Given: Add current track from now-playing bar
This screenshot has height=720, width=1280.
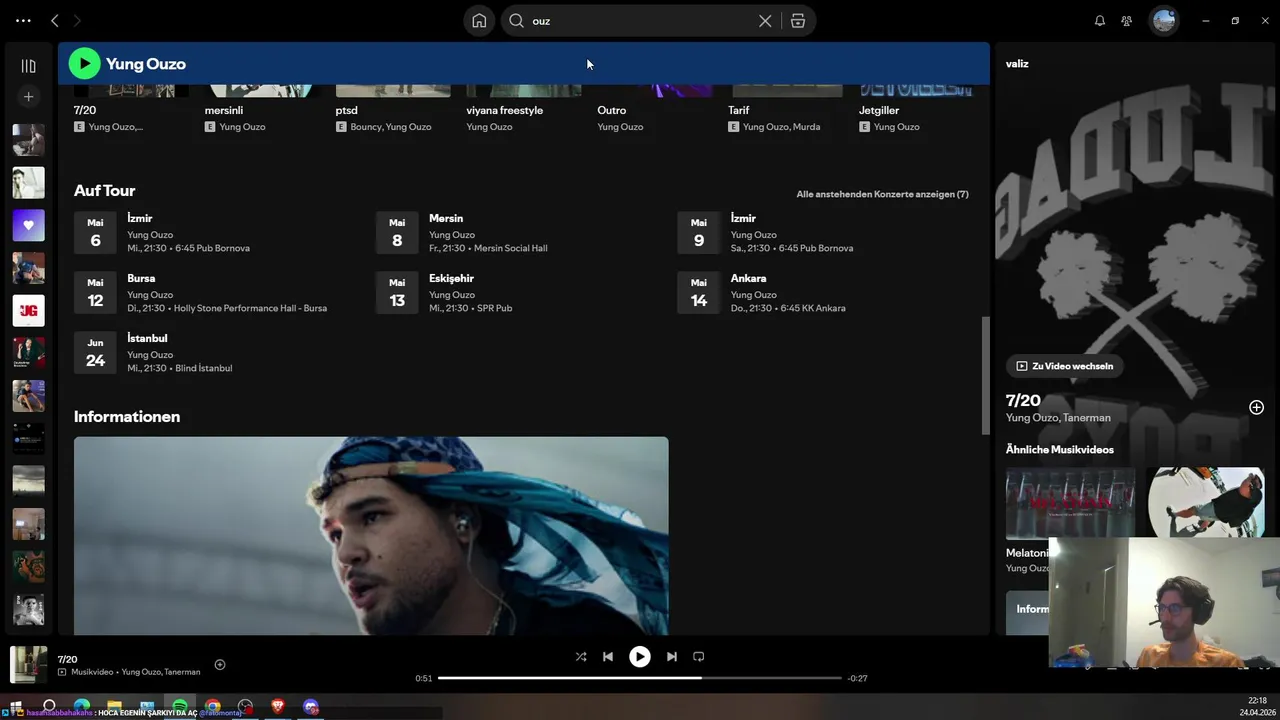Looking at the screenshot, I should tap(220, 664).
